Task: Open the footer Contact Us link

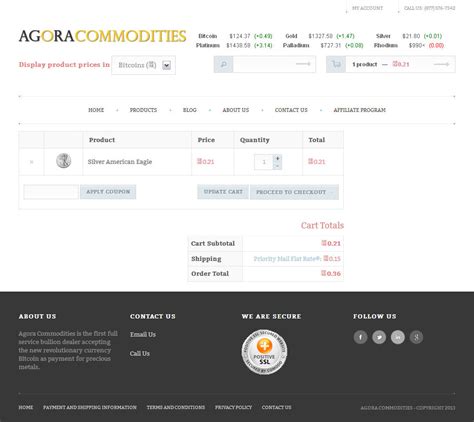Action: (276, 407)
